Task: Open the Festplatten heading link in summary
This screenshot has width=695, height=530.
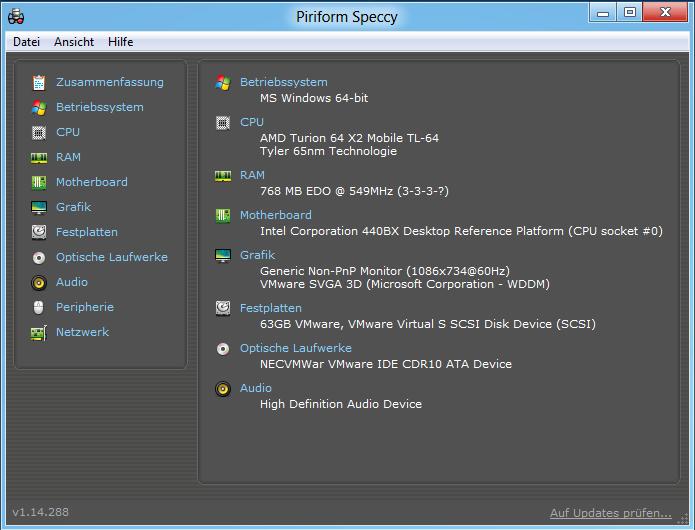Action: 271,308
